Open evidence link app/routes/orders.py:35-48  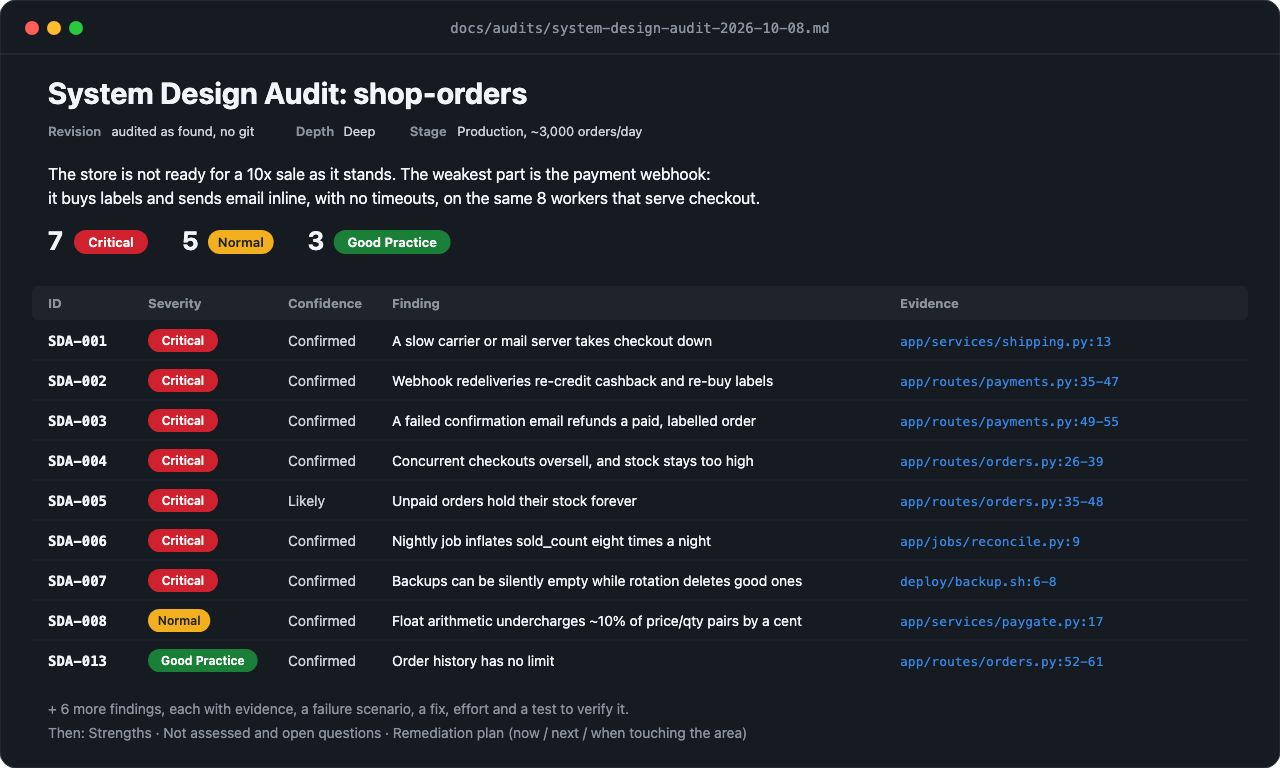tap(1001, 502)
